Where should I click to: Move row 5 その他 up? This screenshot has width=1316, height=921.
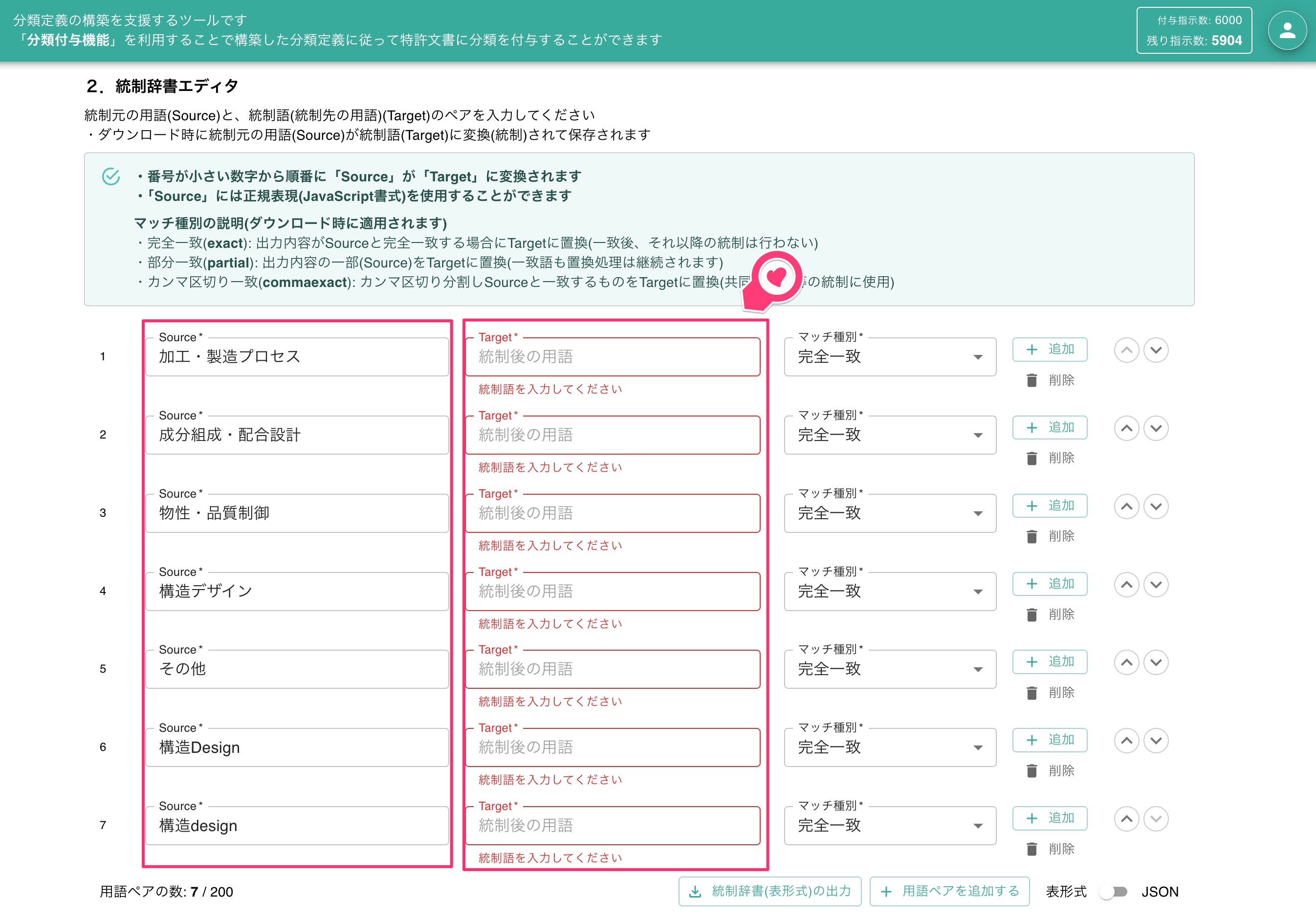point(1126,662)
